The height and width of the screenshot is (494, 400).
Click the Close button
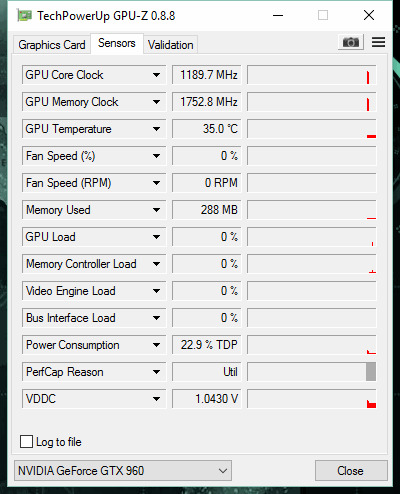coord(351,471)
